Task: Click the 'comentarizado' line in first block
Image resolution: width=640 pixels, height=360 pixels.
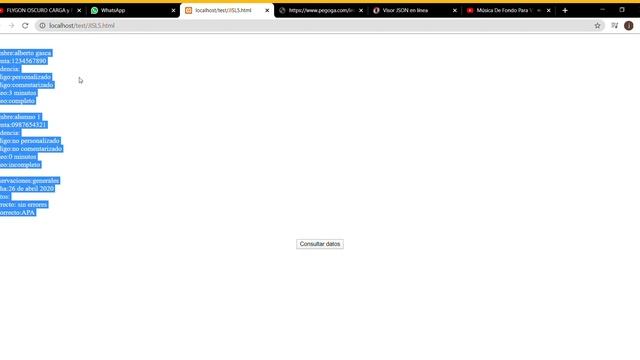Action: point(27,85)
